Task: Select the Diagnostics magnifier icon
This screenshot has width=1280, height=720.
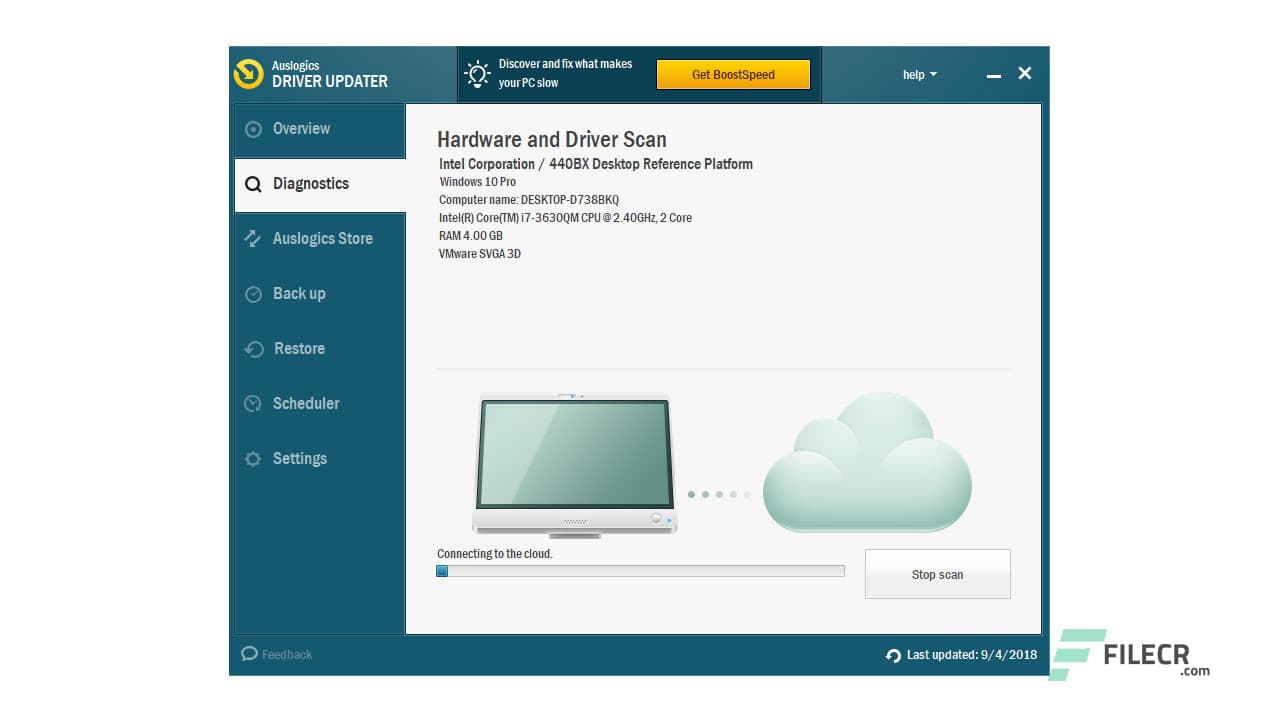Action: point(252,184)
